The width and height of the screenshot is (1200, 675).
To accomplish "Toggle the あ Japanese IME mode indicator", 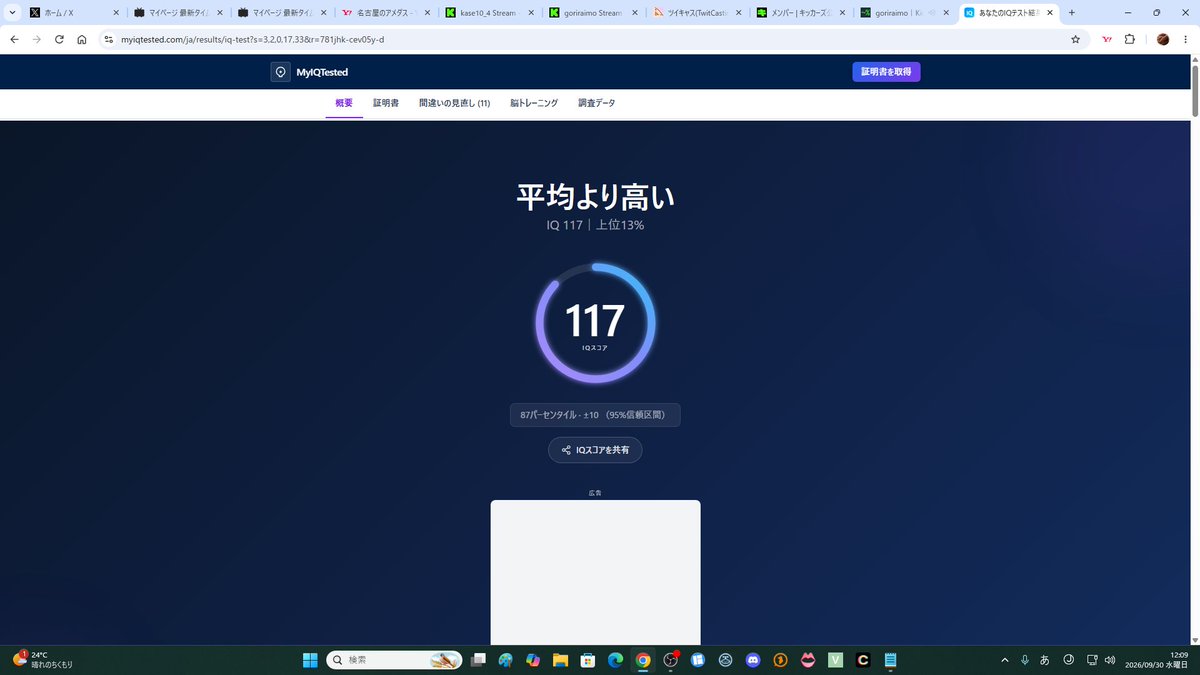I will tap(1045, 660).
